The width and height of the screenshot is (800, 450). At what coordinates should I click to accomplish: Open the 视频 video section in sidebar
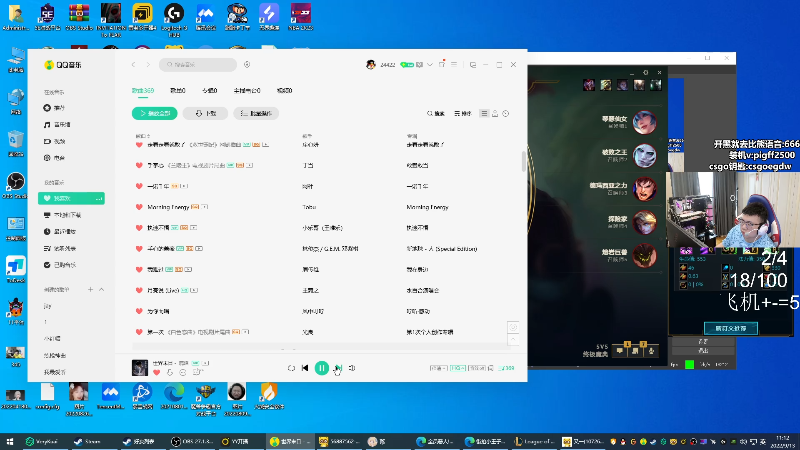pos(55,141)
